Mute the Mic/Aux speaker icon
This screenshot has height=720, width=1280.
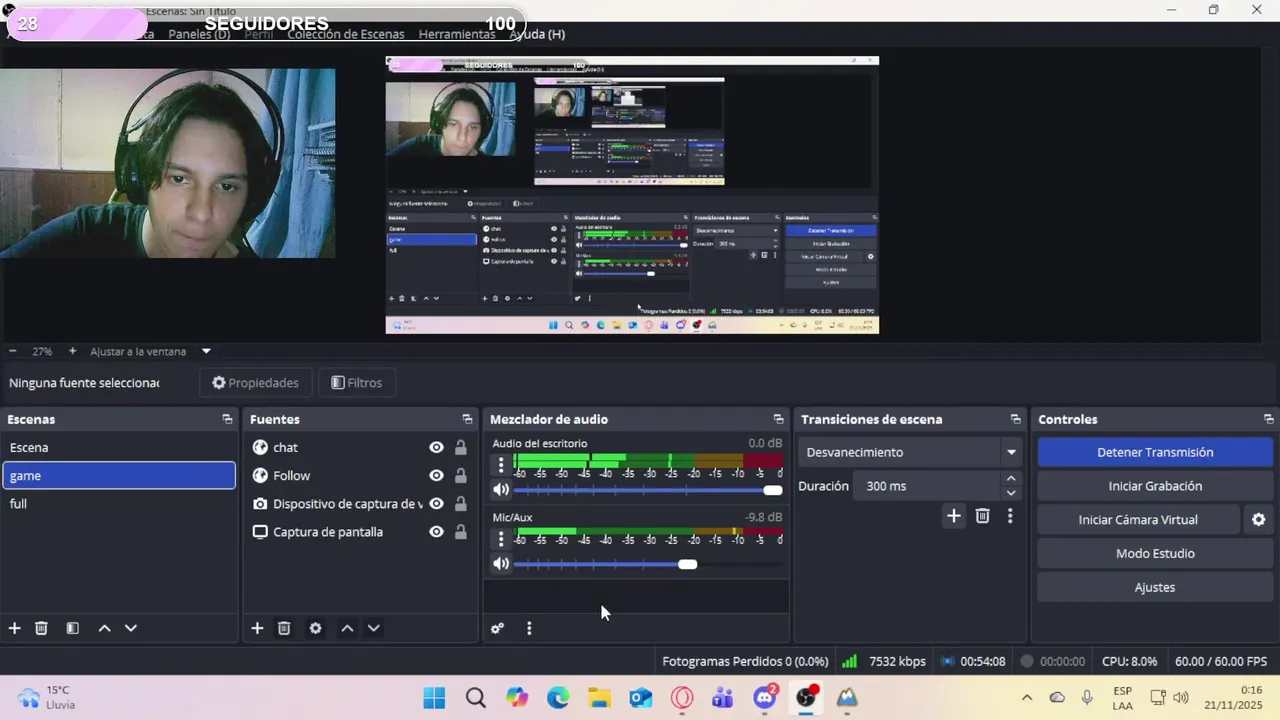(x=501, y=563)
